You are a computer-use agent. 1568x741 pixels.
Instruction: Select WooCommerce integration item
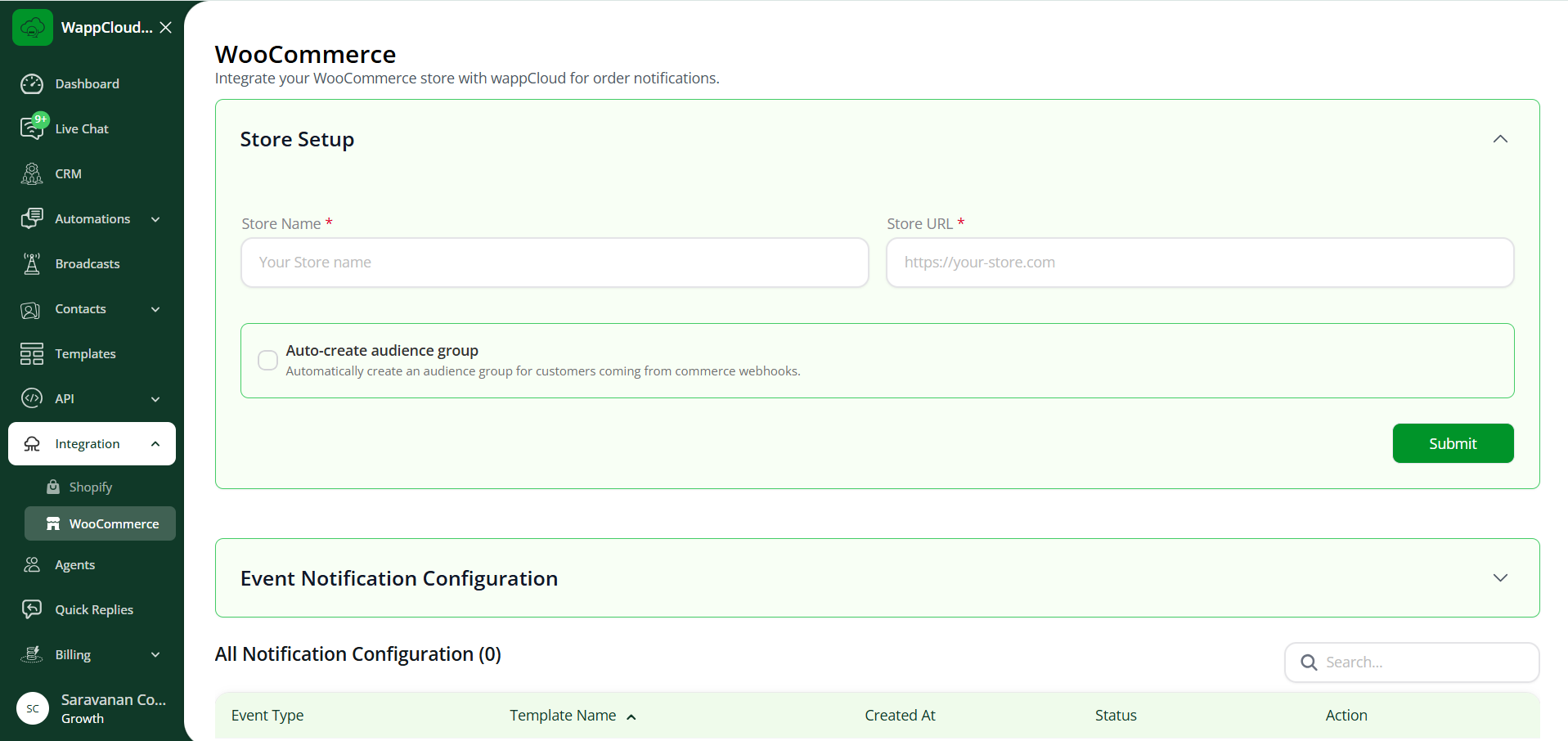[x=100, y=523]
